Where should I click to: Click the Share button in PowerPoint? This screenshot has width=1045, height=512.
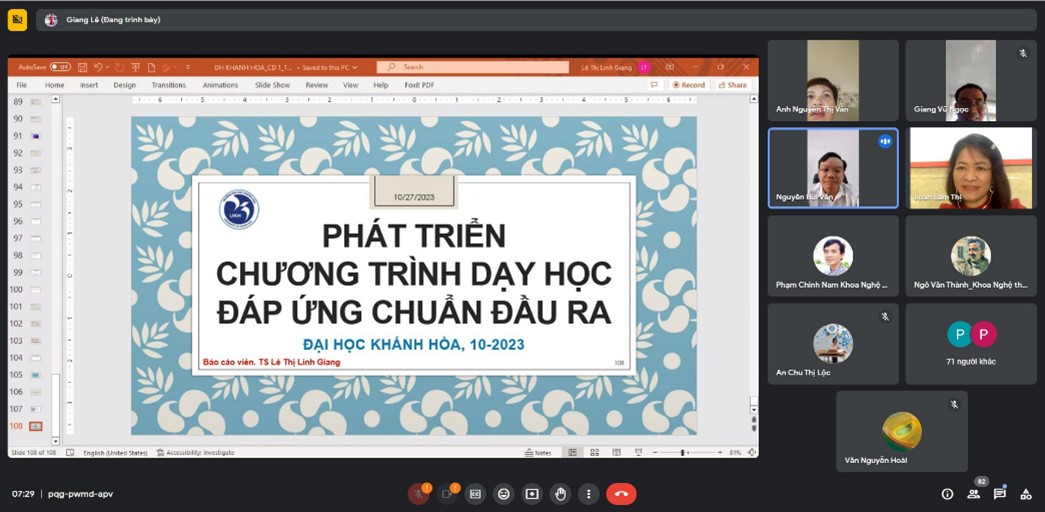[732, 85]
